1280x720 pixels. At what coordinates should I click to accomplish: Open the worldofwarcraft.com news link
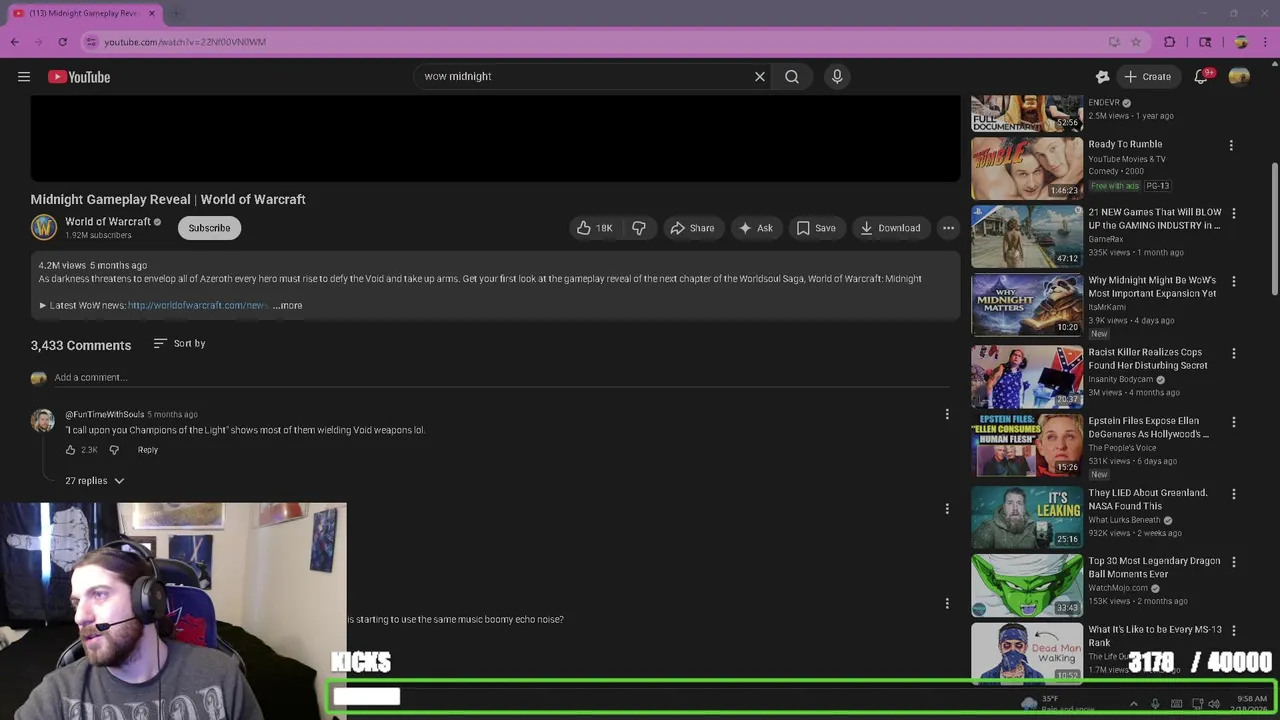197,305
